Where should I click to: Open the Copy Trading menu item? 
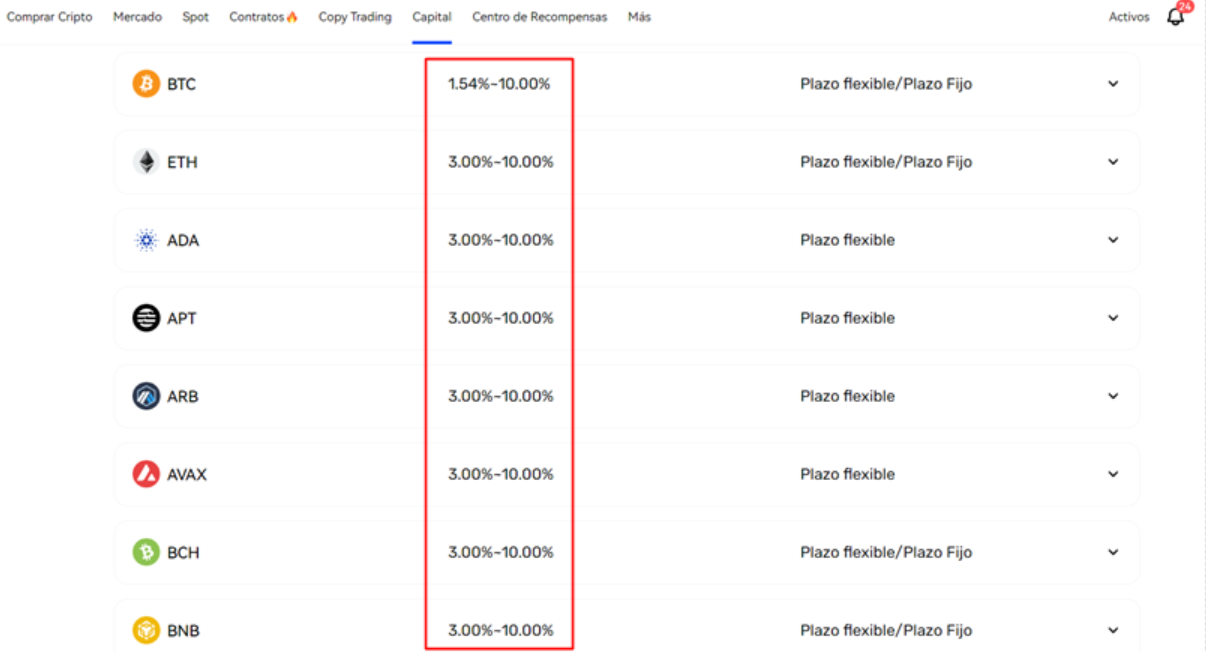355,17
